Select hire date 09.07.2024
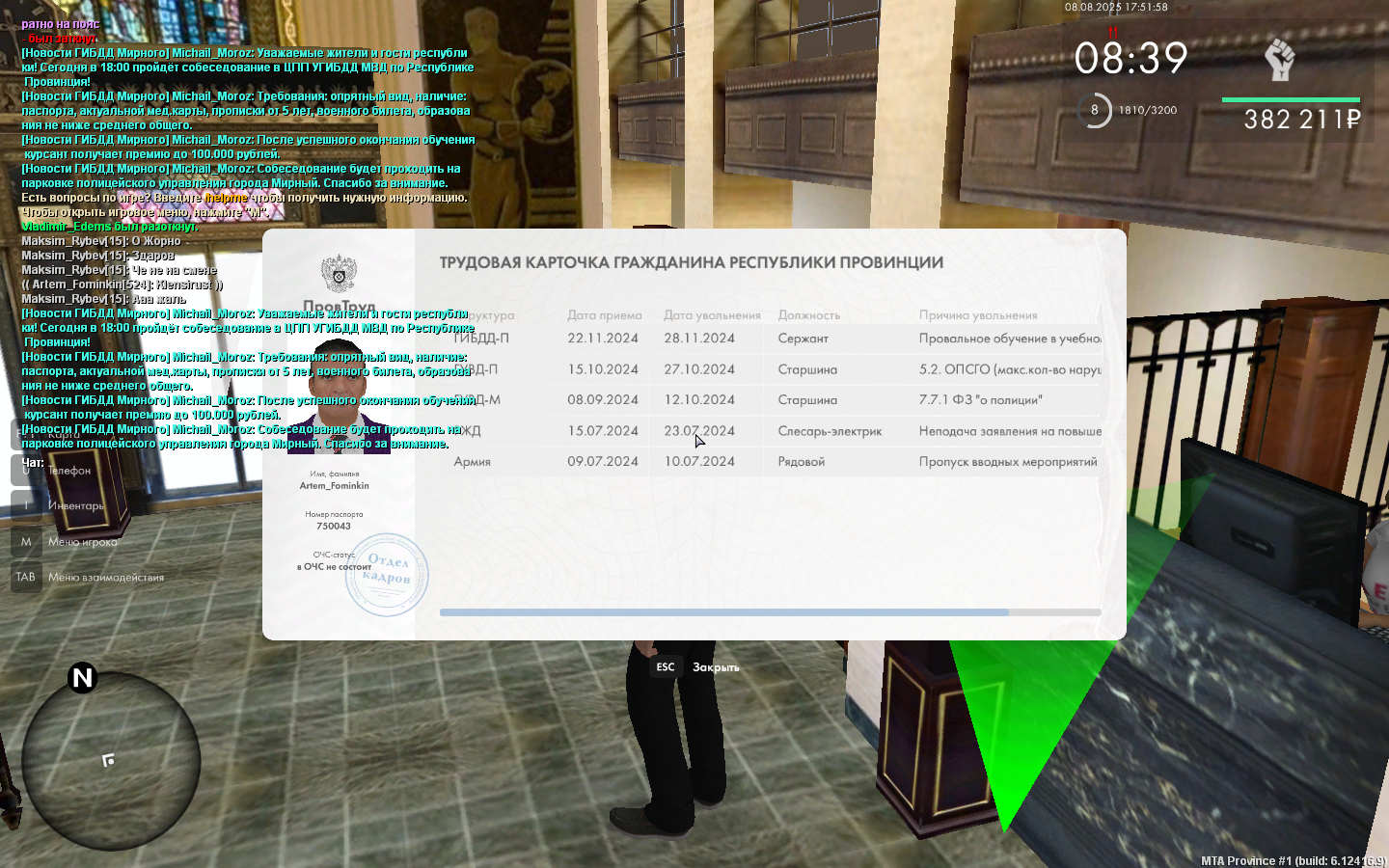Image resolution: width=1389 pixels, height=868 pixels. tap(603, 462)
